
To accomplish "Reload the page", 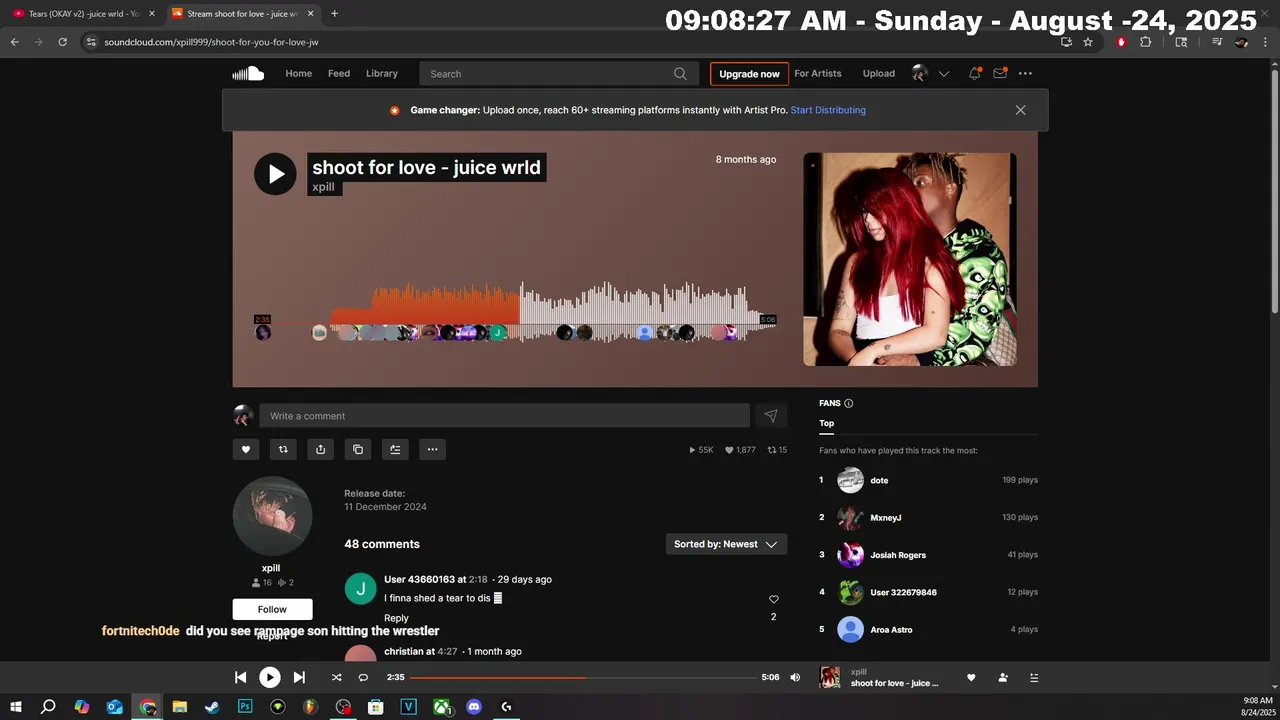I will pyautogui.click(x=62, y=42).
